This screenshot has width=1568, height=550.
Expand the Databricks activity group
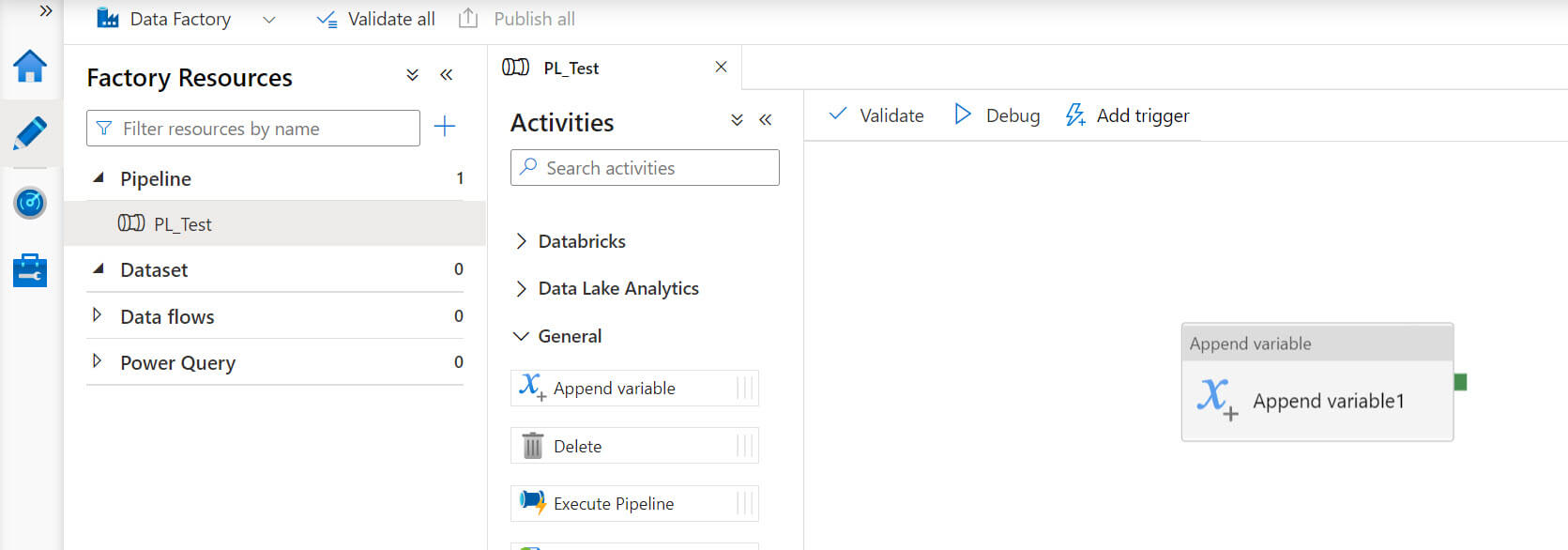pos(522,241)
